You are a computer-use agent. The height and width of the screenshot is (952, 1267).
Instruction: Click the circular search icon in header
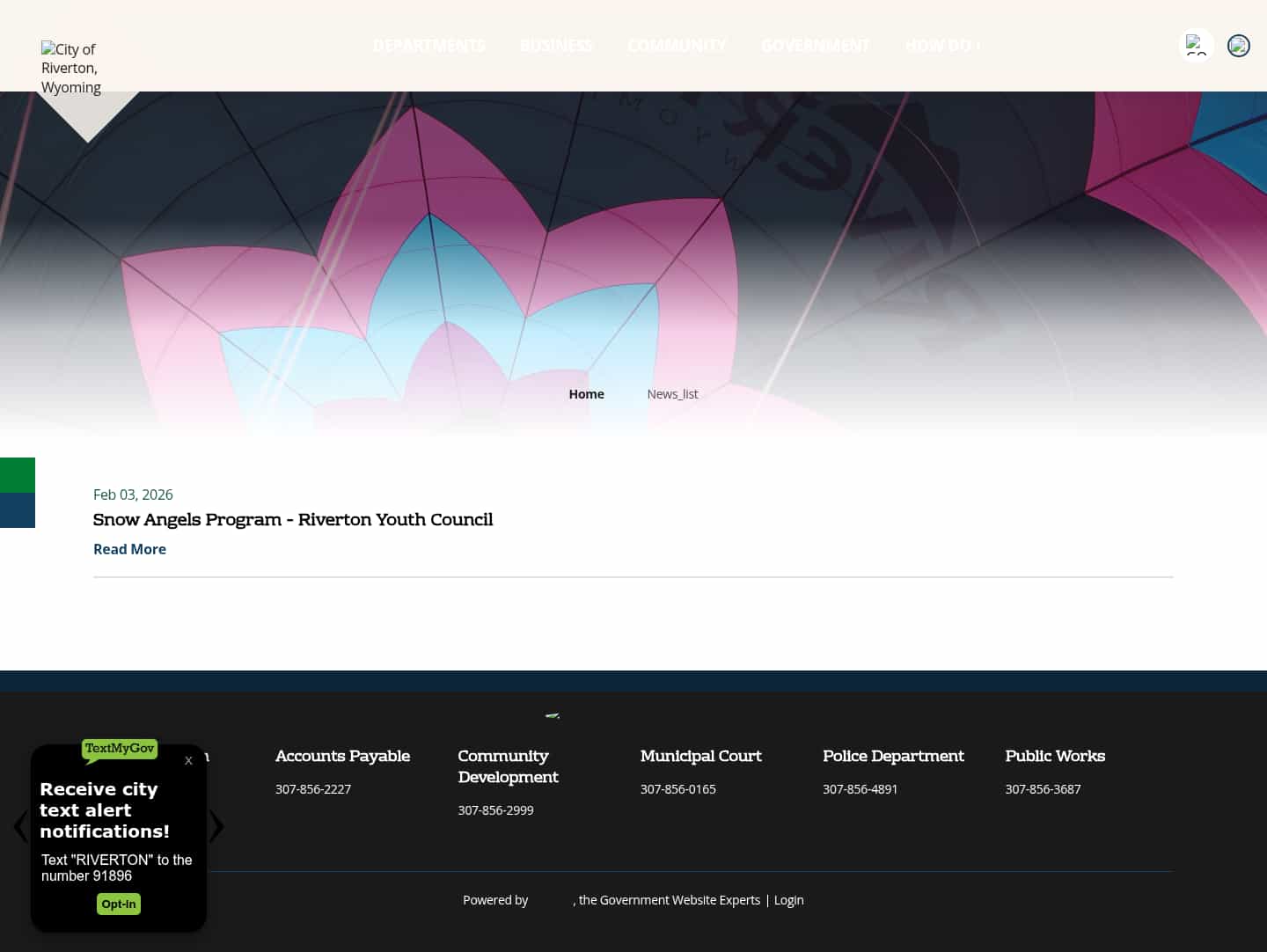[1196, 46]
